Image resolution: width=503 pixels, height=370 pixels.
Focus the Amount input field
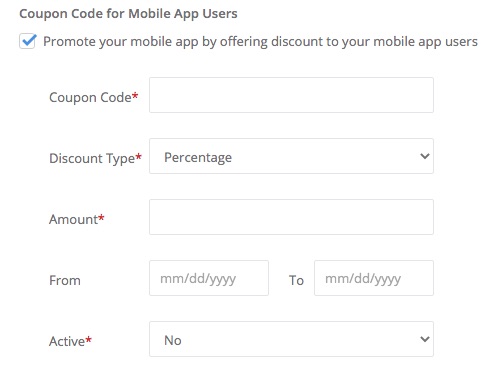[291, 217]
